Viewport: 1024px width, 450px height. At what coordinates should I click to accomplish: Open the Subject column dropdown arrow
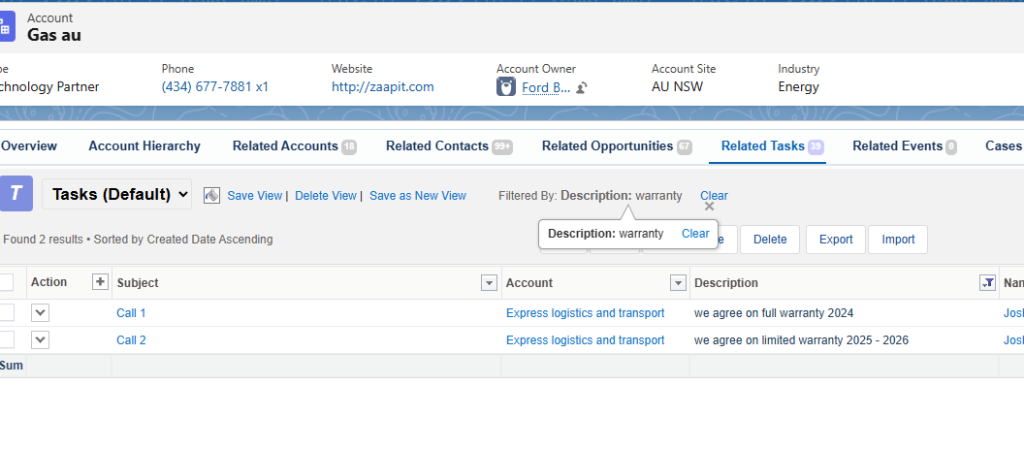(x=489, y=283)
